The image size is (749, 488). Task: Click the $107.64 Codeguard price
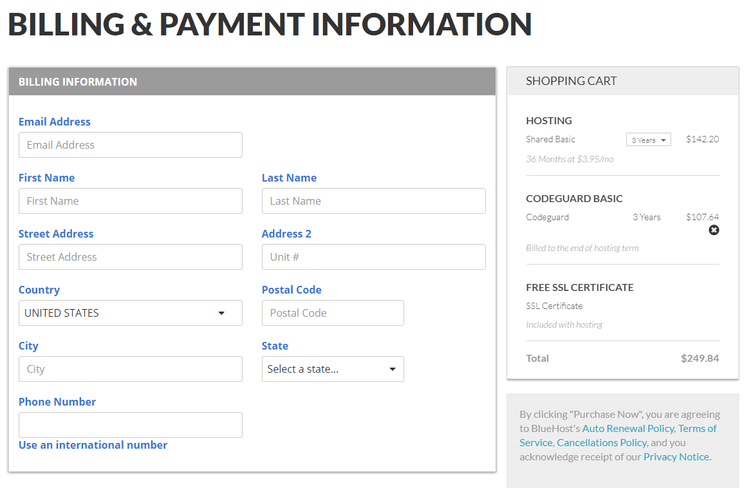(x=702, y=217)
